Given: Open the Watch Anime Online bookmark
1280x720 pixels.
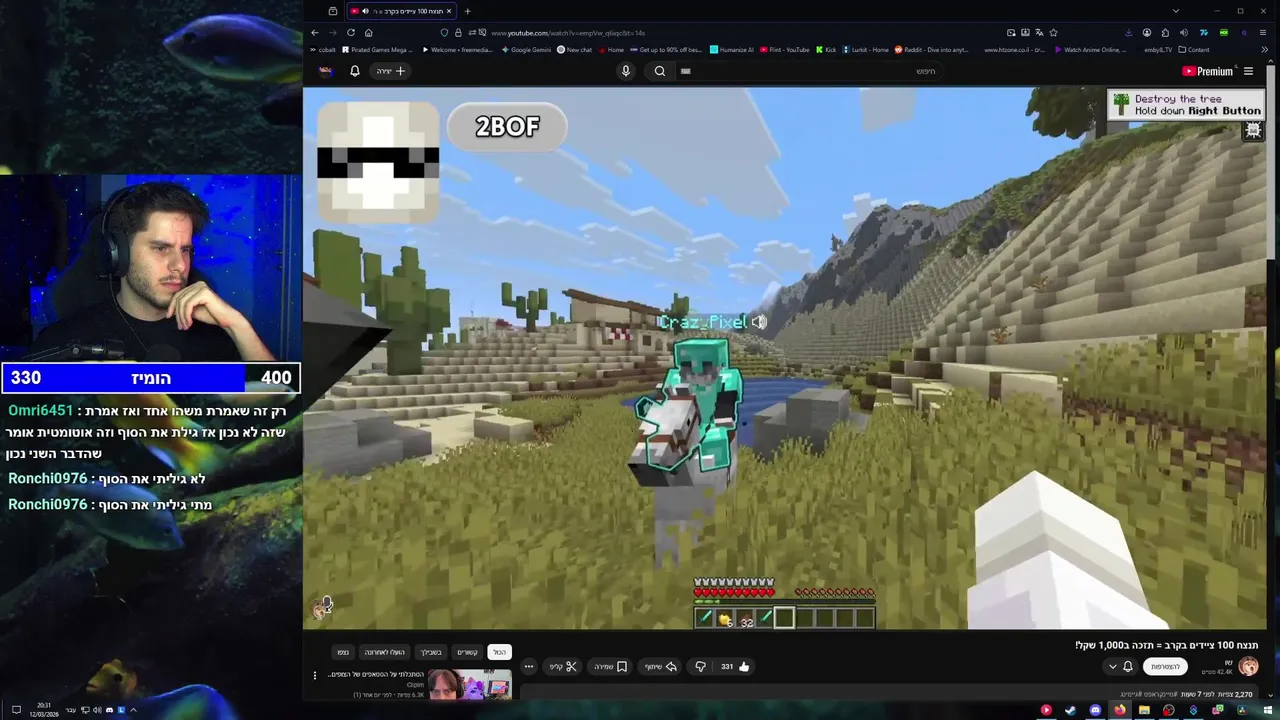Looking at the screenshot, I should [1090, 50].
